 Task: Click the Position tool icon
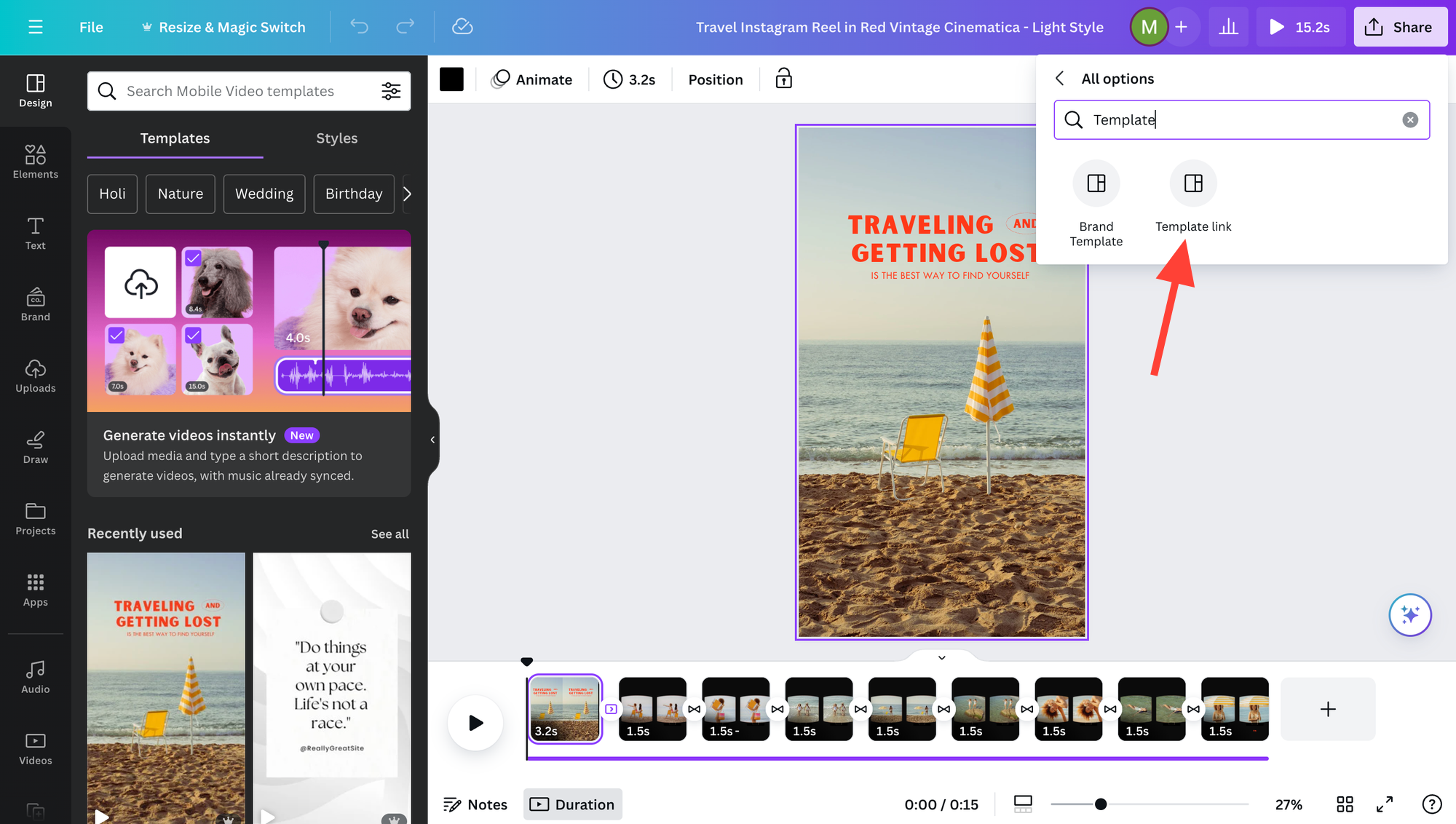(x=715, y=79)
